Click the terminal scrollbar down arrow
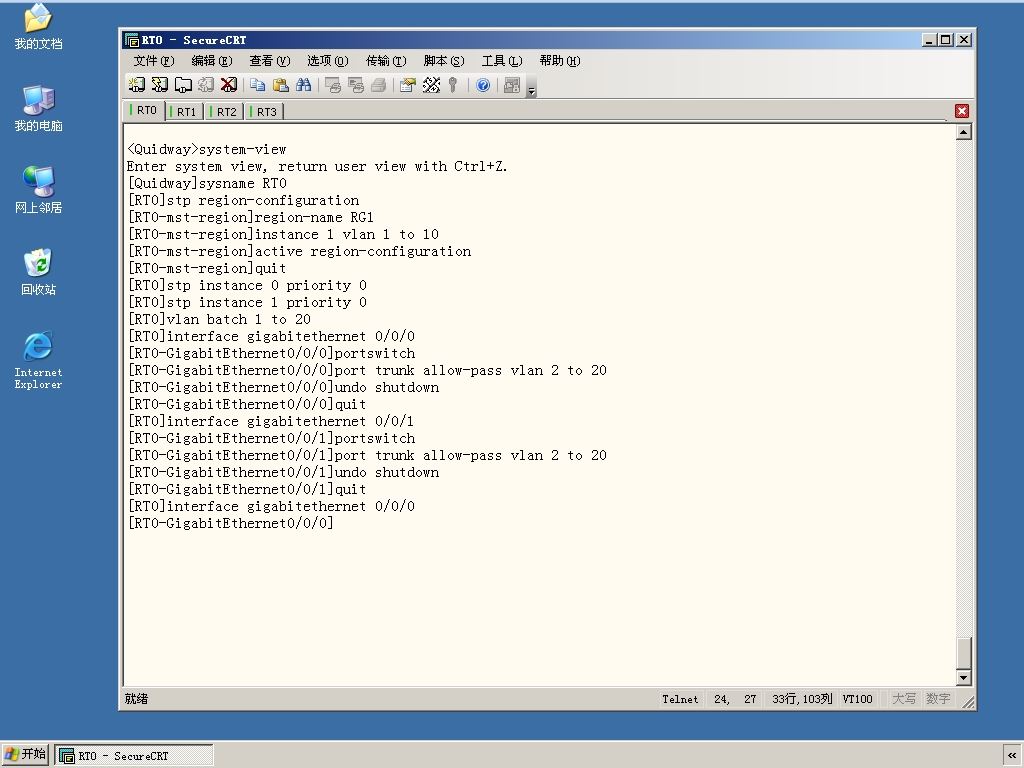Image resolution: width=1024 pixels, height=768 pixels. (963, 677)
